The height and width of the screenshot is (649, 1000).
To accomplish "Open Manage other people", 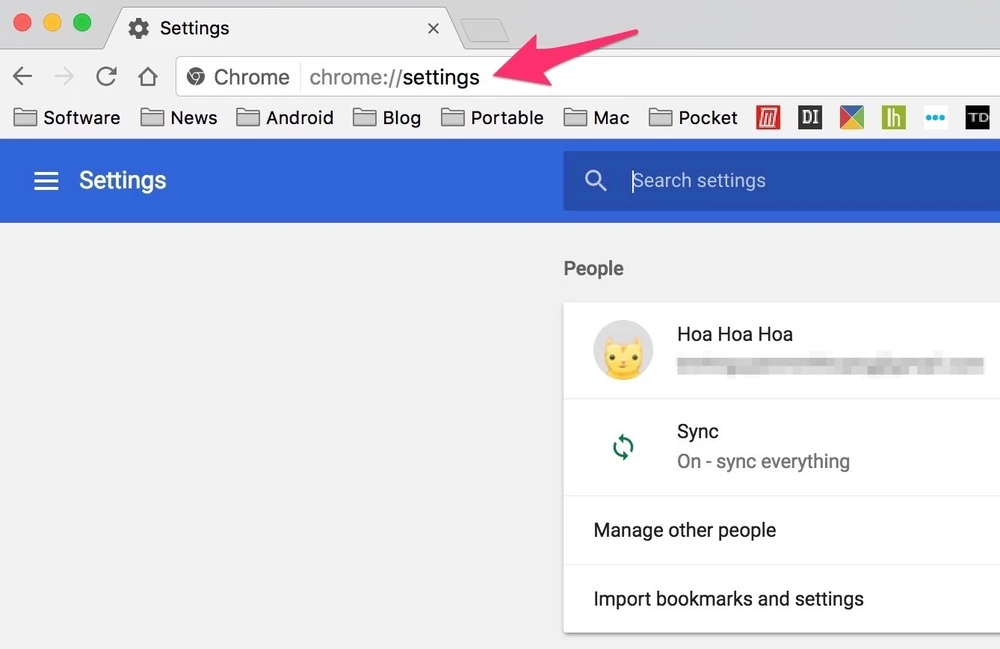I will tap(685, 530).
